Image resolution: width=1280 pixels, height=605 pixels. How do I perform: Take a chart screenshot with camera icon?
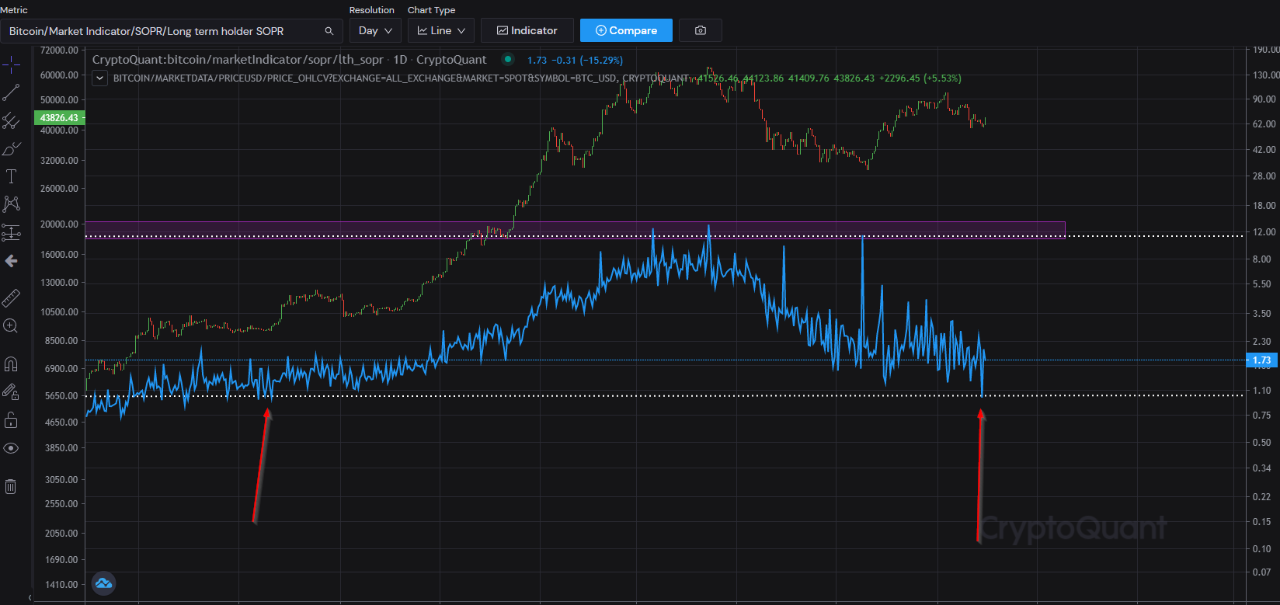[x=700, y=30]
